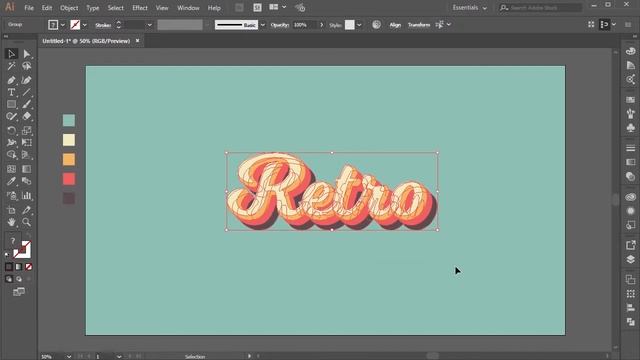This screenshot has width=640, height=360.
Task: Switch to Gradient fill mode
Action: pos(19,267)
